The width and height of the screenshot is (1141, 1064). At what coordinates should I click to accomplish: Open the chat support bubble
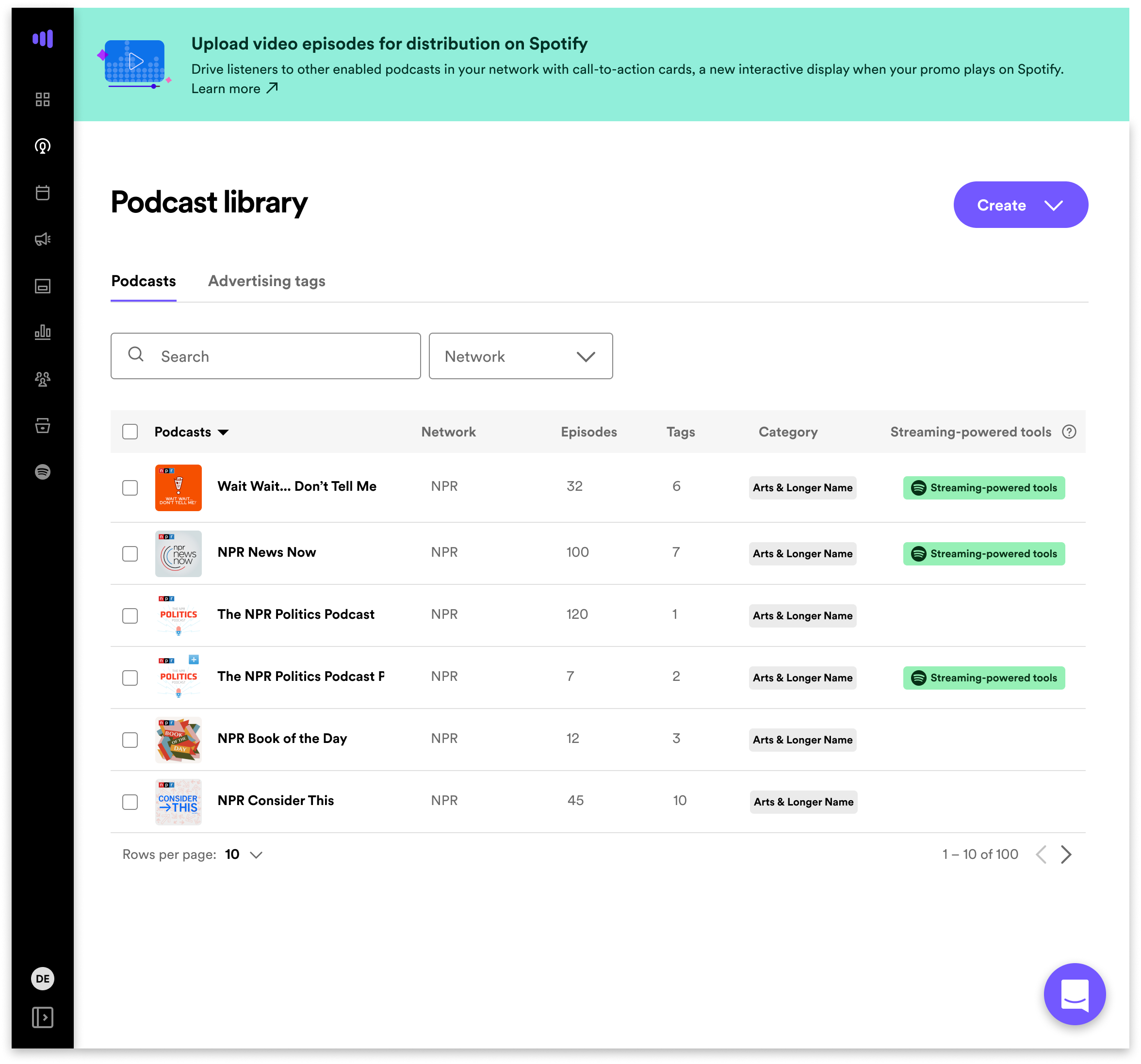coord(1075,994)
